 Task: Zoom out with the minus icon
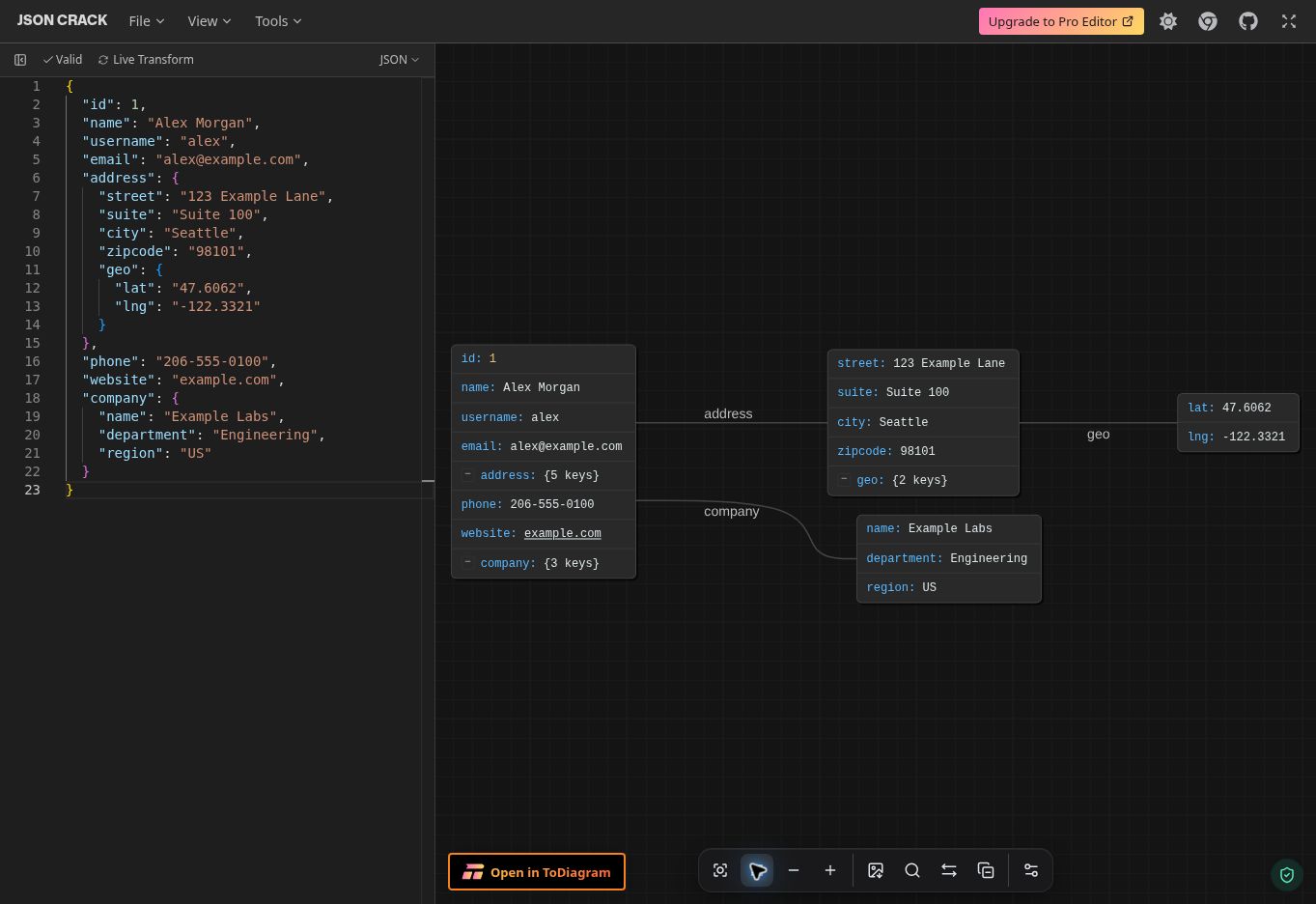pos(794,870)
